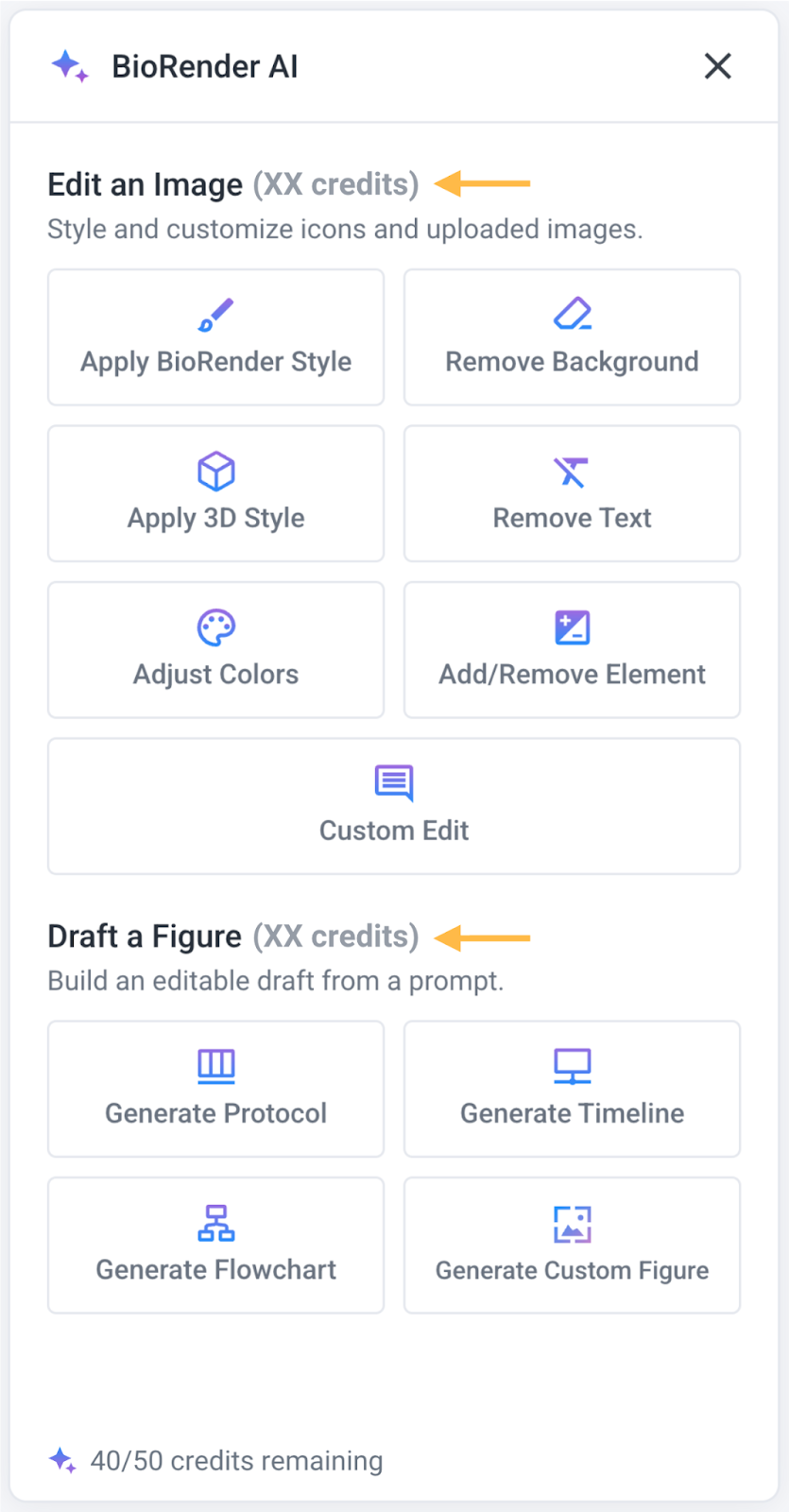The width and height of the screenshot is (789, 1512).
Task: Open the Custom Edit option
Action: (394, 831)
